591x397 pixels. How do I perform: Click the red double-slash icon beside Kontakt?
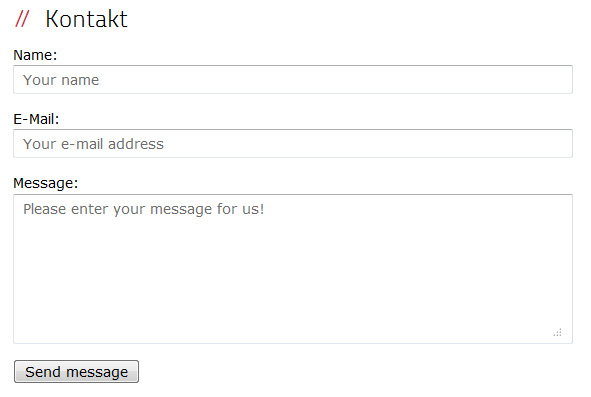(x=22, y=19)
